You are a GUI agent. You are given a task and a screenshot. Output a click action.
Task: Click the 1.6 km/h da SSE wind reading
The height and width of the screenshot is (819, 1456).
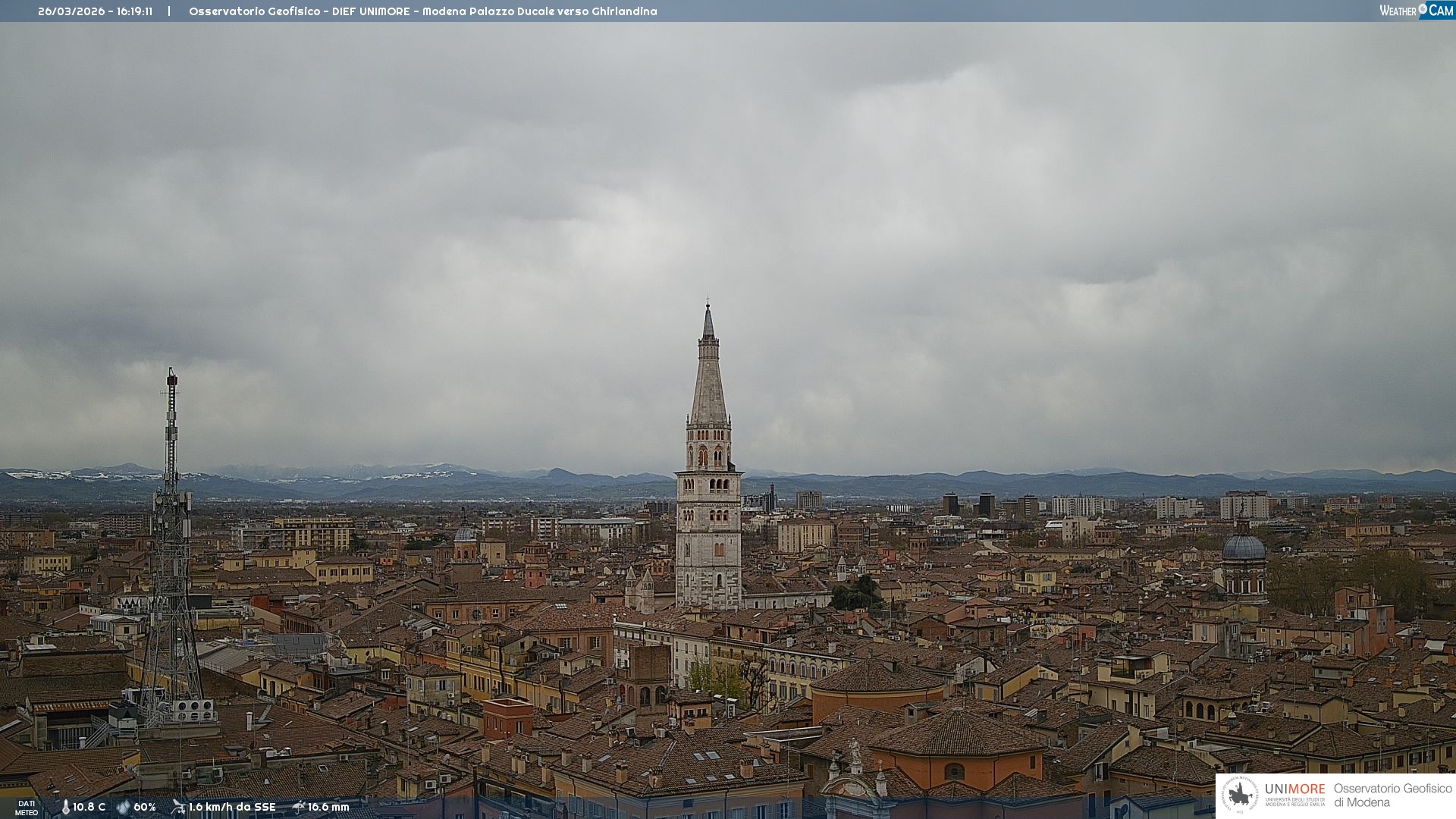(232, 807)
